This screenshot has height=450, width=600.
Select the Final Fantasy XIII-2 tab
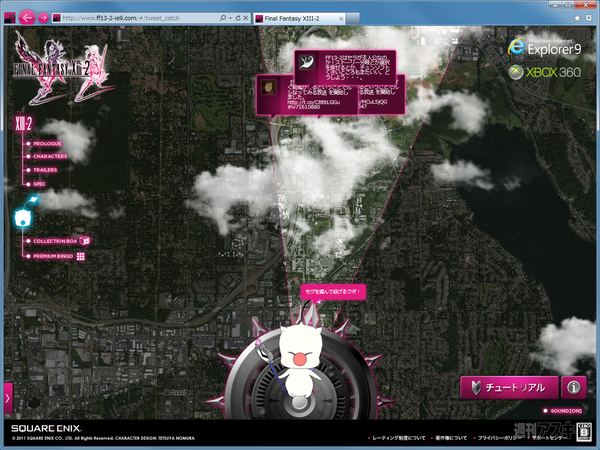coord(299,18)
